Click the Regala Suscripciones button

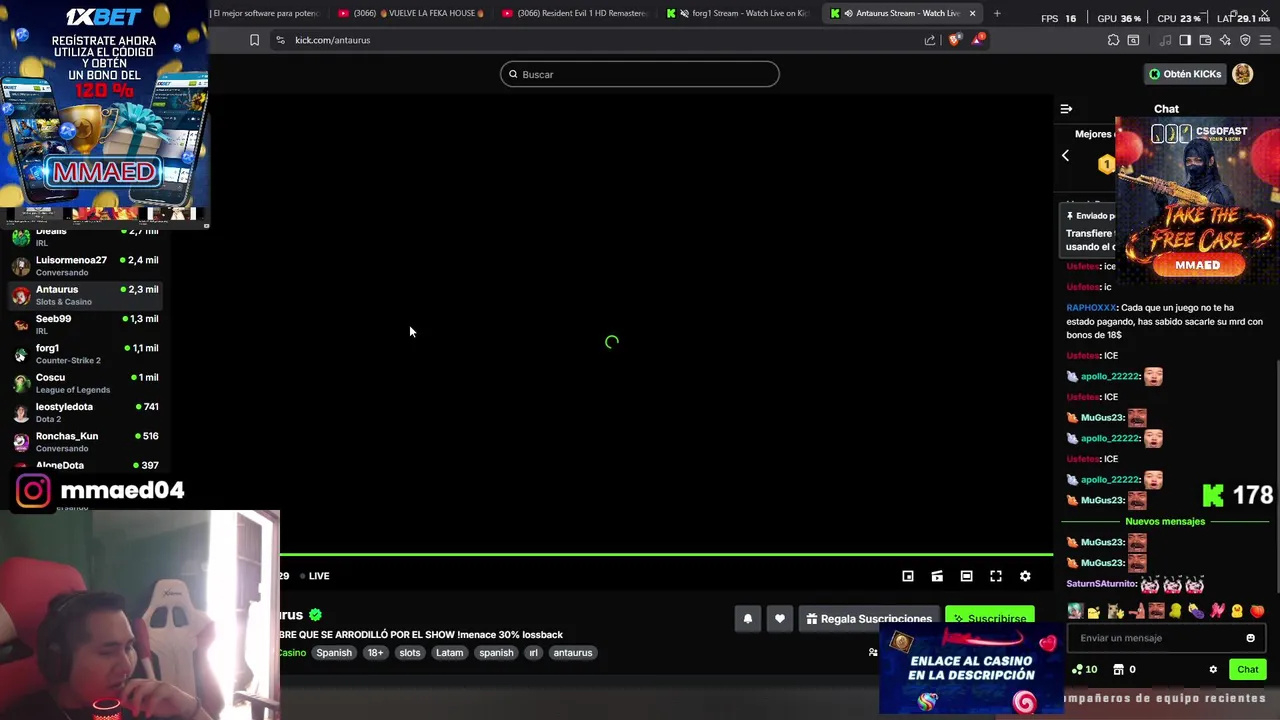coord(869,619)
